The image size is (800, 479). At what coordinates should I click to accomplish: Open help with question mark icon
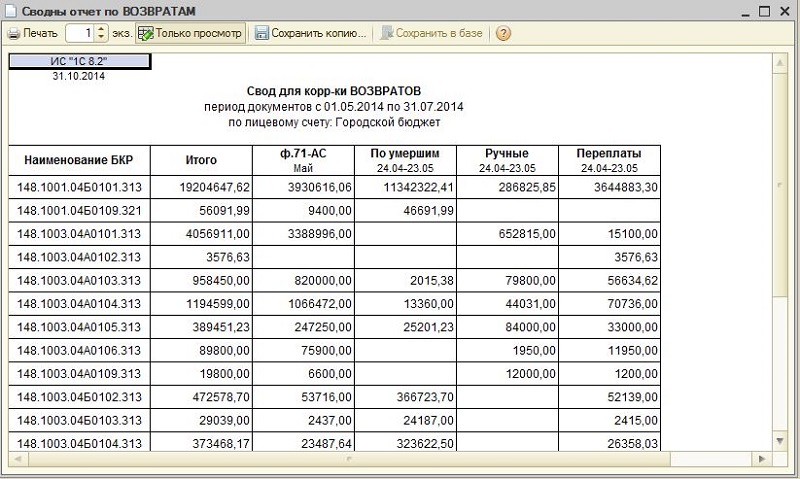click(x=503, y=33)
